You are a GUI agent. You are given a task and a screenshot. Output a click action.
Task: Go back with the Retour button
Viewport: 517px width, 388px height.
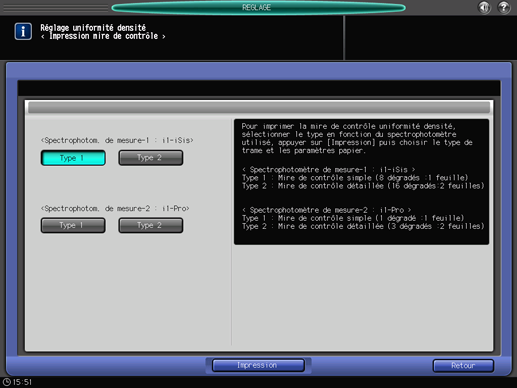[x=463, y=366]
